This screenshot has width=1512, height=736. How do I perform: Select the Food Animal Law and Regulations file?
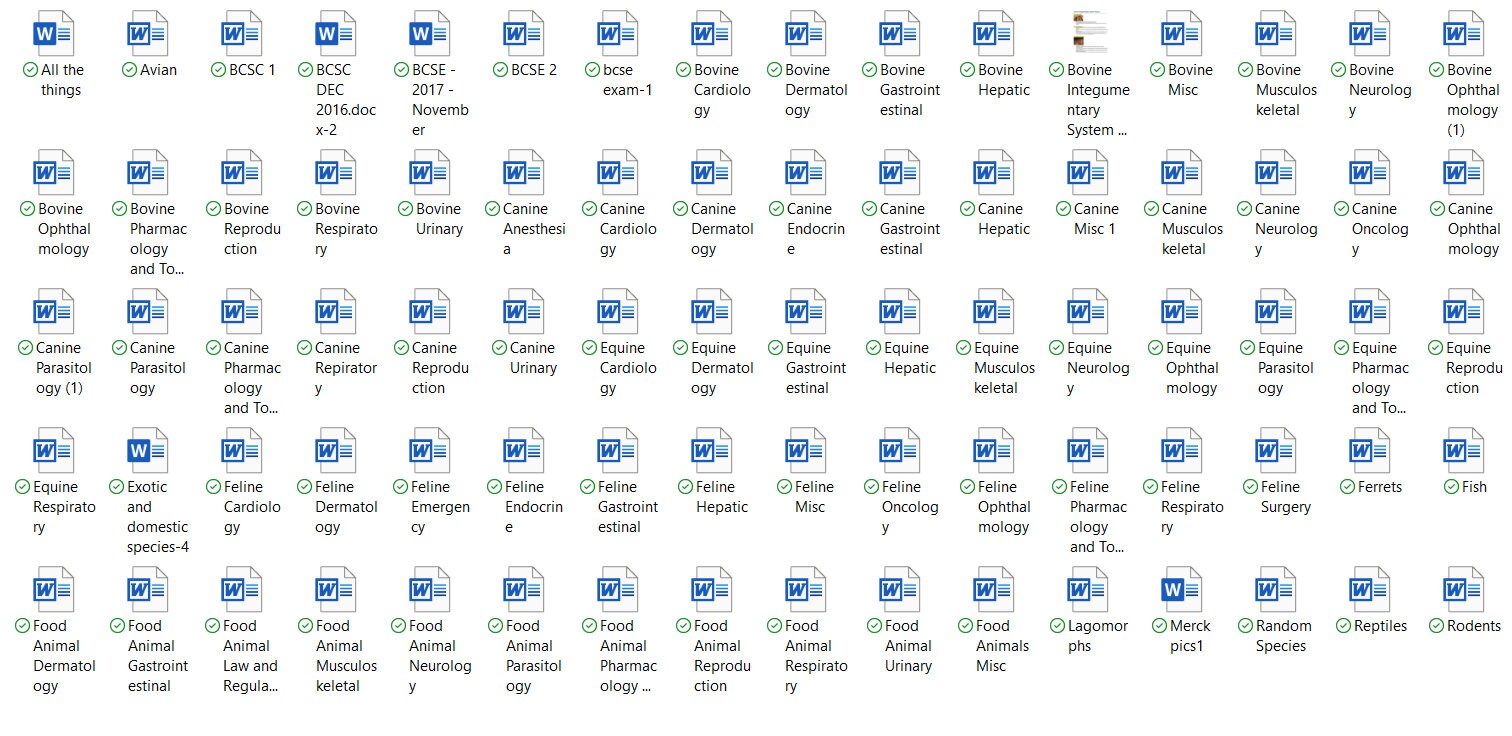click(x=242, y=589)
